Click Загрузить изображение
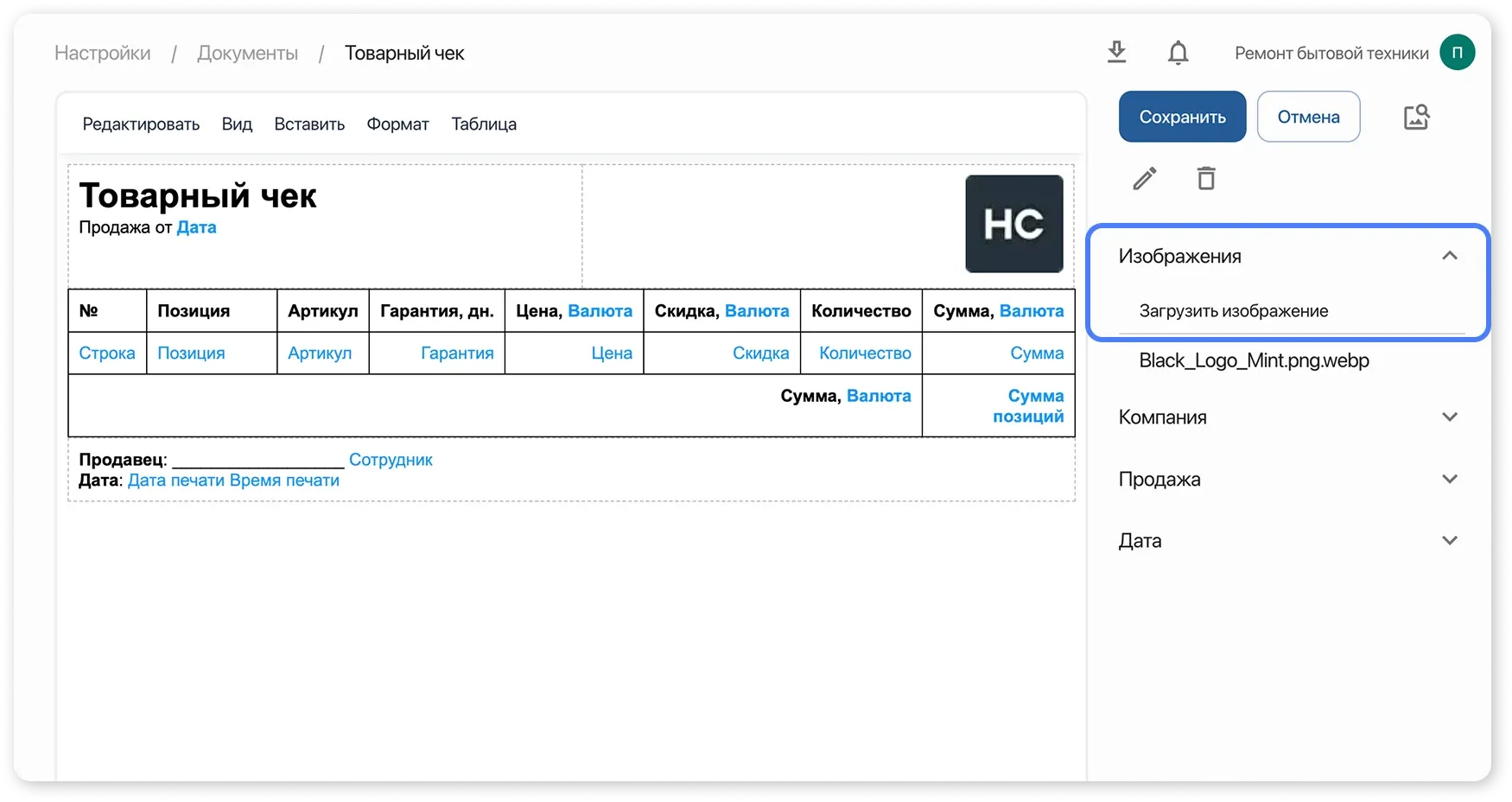 tap(1234, 310)
